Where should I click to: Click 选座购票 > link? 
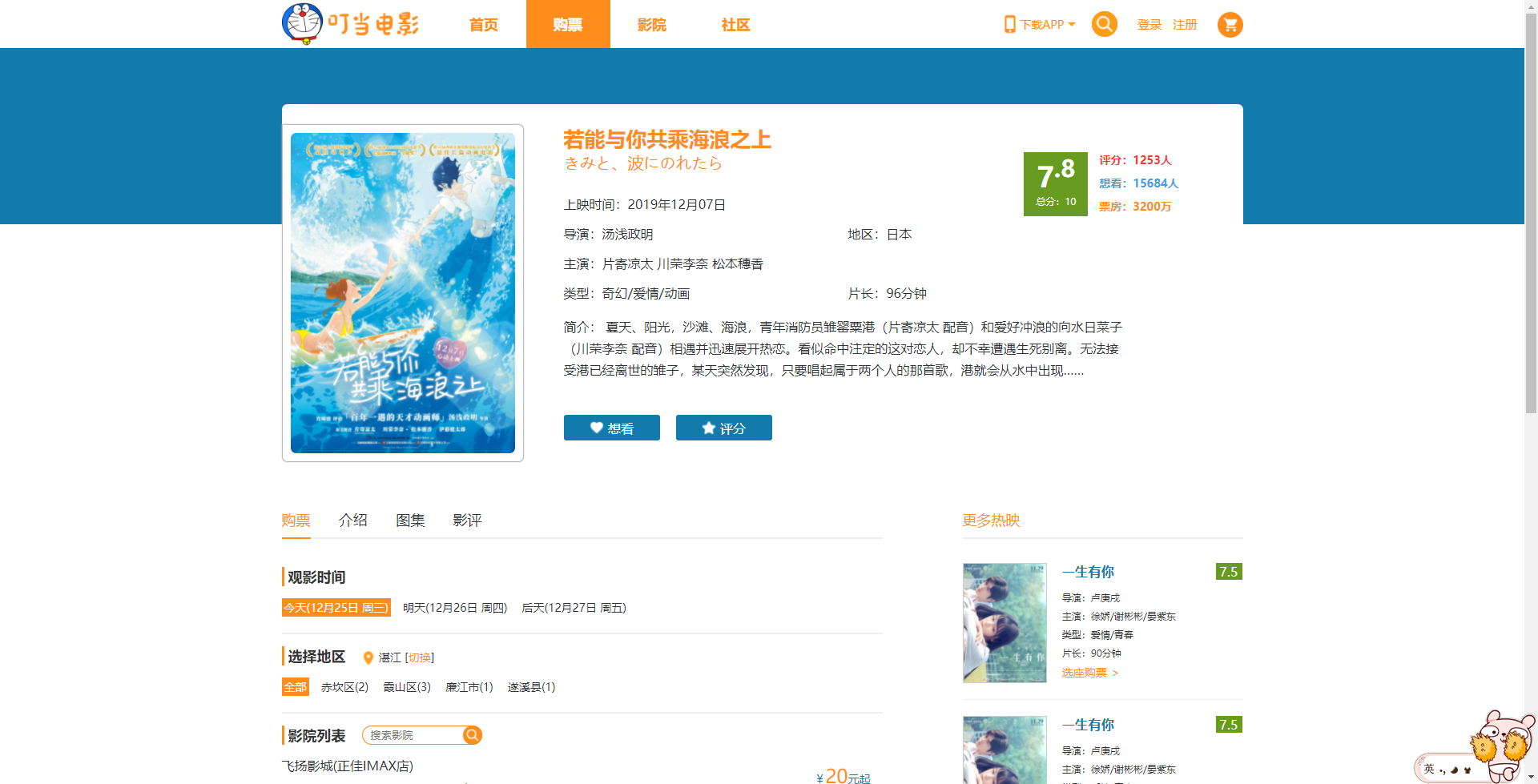coord(1090,673)
